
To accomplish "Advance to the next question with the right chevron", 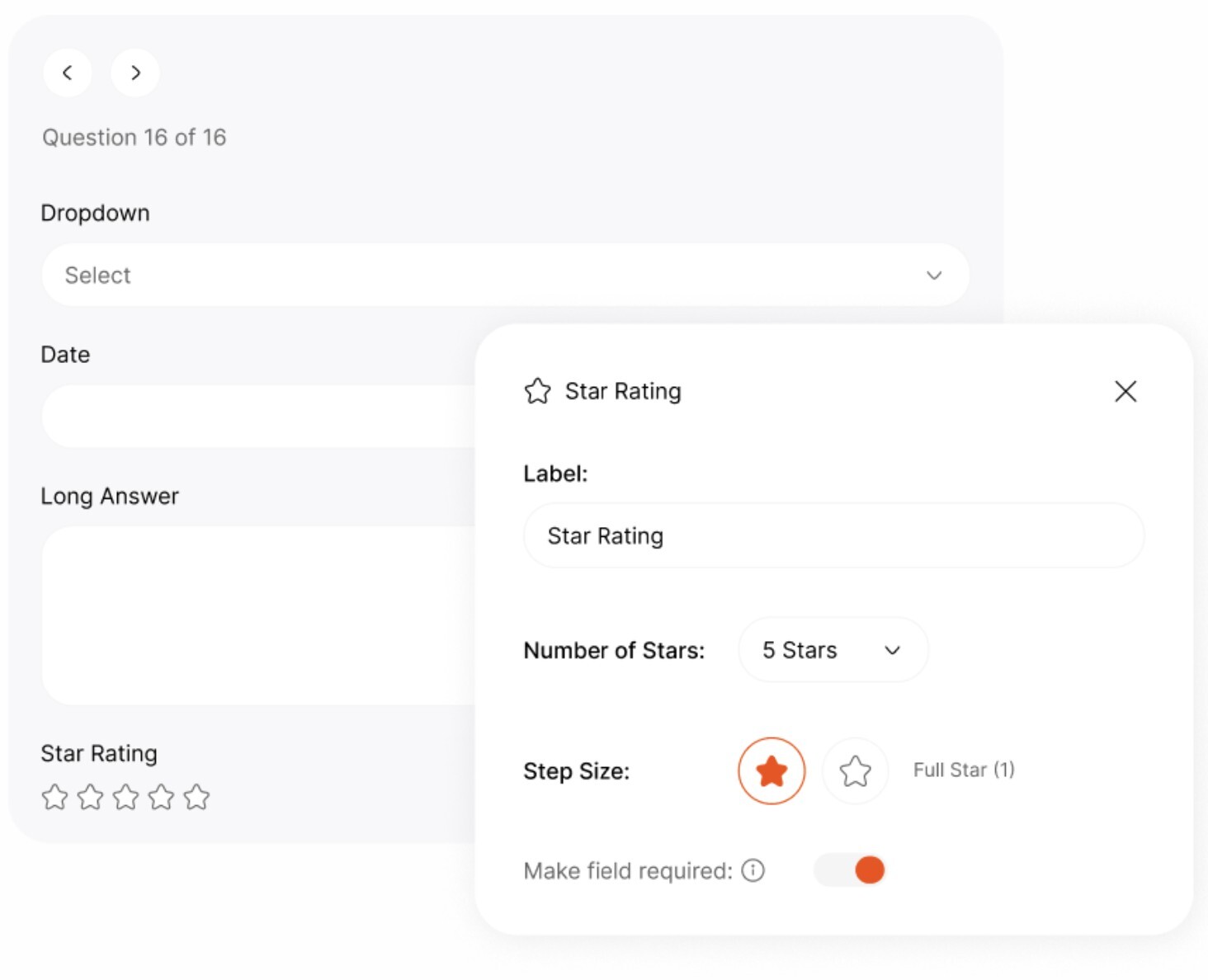I will (134, 73).
